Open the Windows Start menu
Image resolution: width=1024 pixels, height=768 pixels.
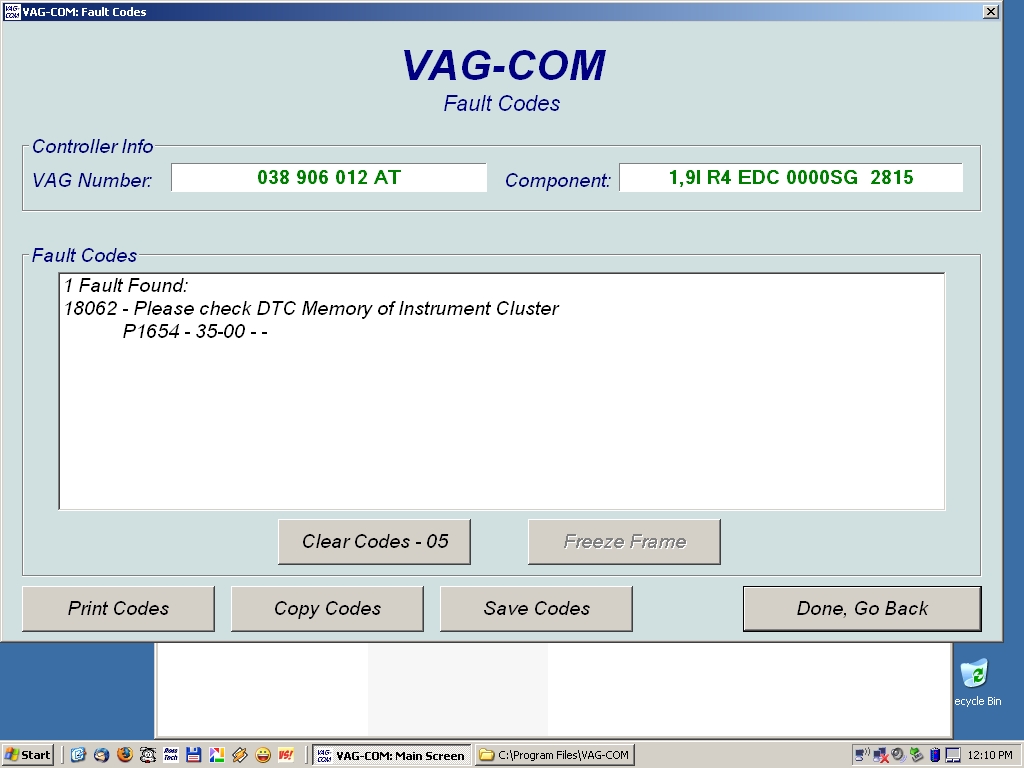coord(27,755)
